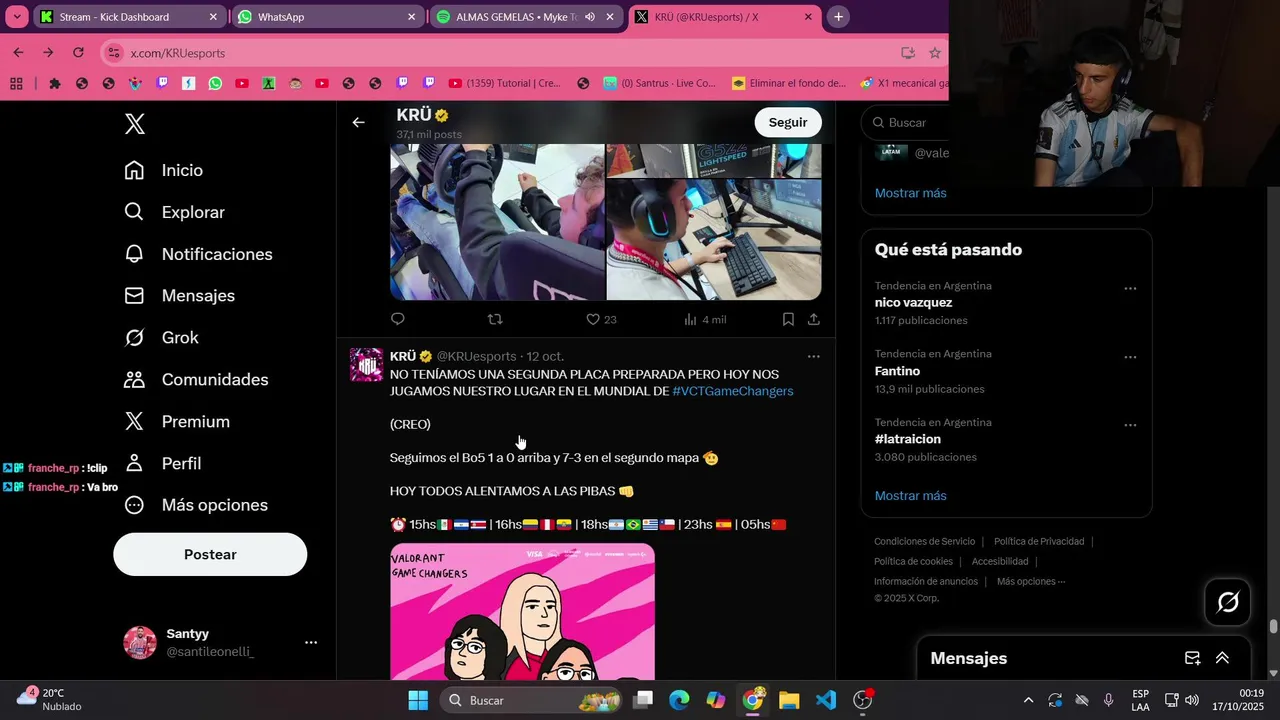Image resolution: width=1280 pixels, height=720 pixels.
Task: Open Comunidades from sidebar
Action: click(x=196, y=380)
